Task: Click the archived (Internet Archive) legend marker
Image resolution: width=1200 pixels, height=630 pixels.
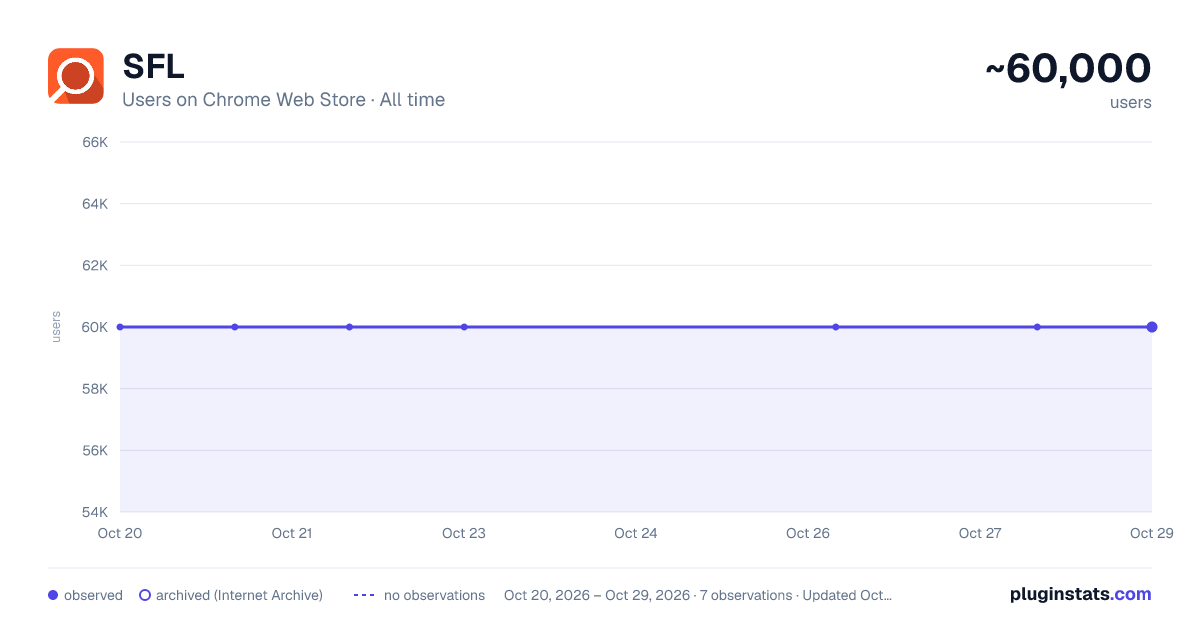Action: click(x=145, y=595)
